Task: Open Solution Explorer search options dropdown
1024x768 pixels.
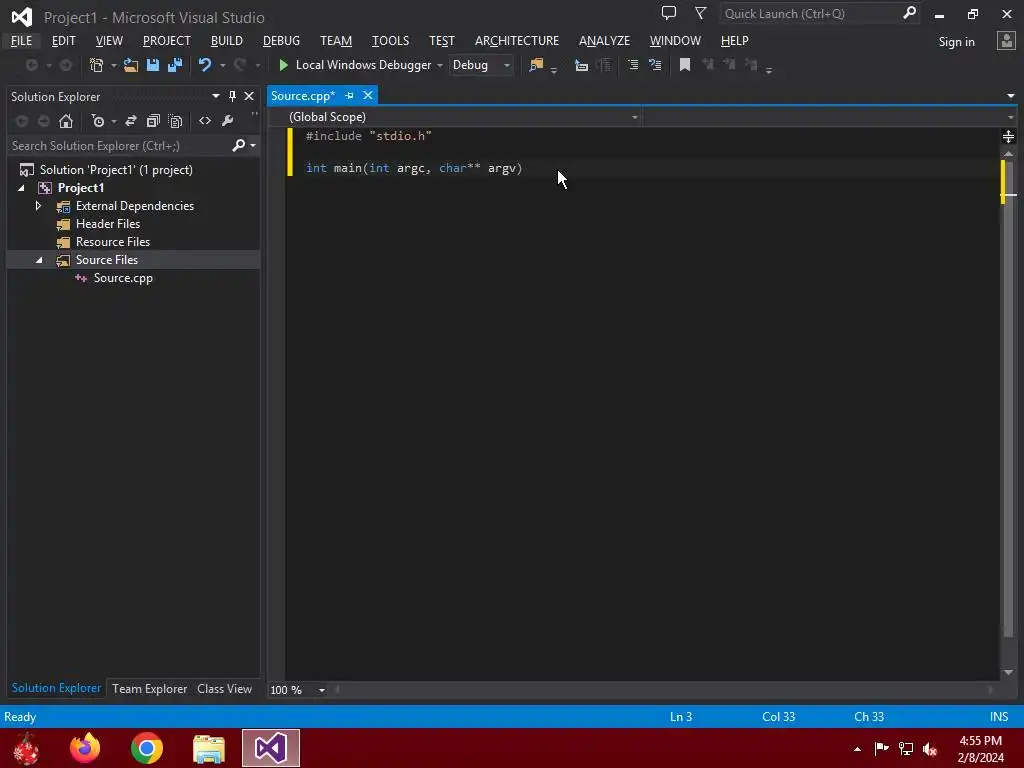Action: point(253,146)
